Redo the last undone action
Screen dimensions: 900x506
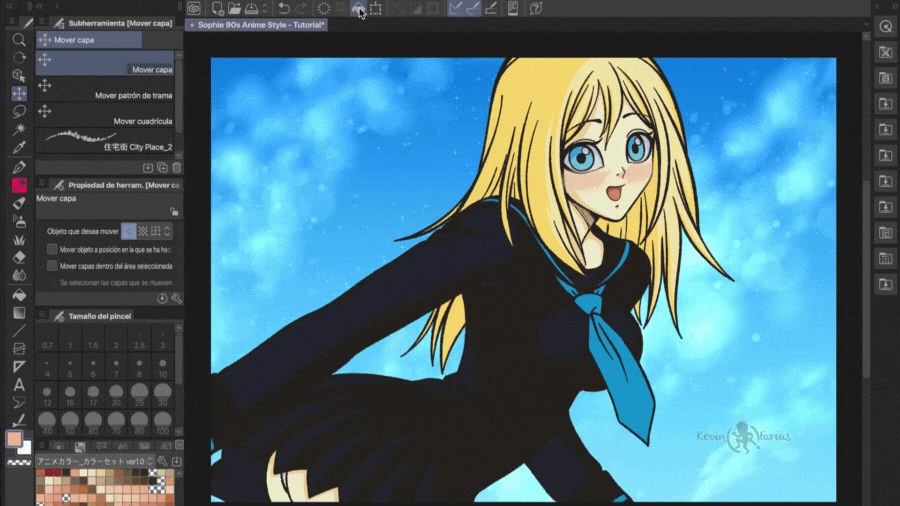point(301,8)
